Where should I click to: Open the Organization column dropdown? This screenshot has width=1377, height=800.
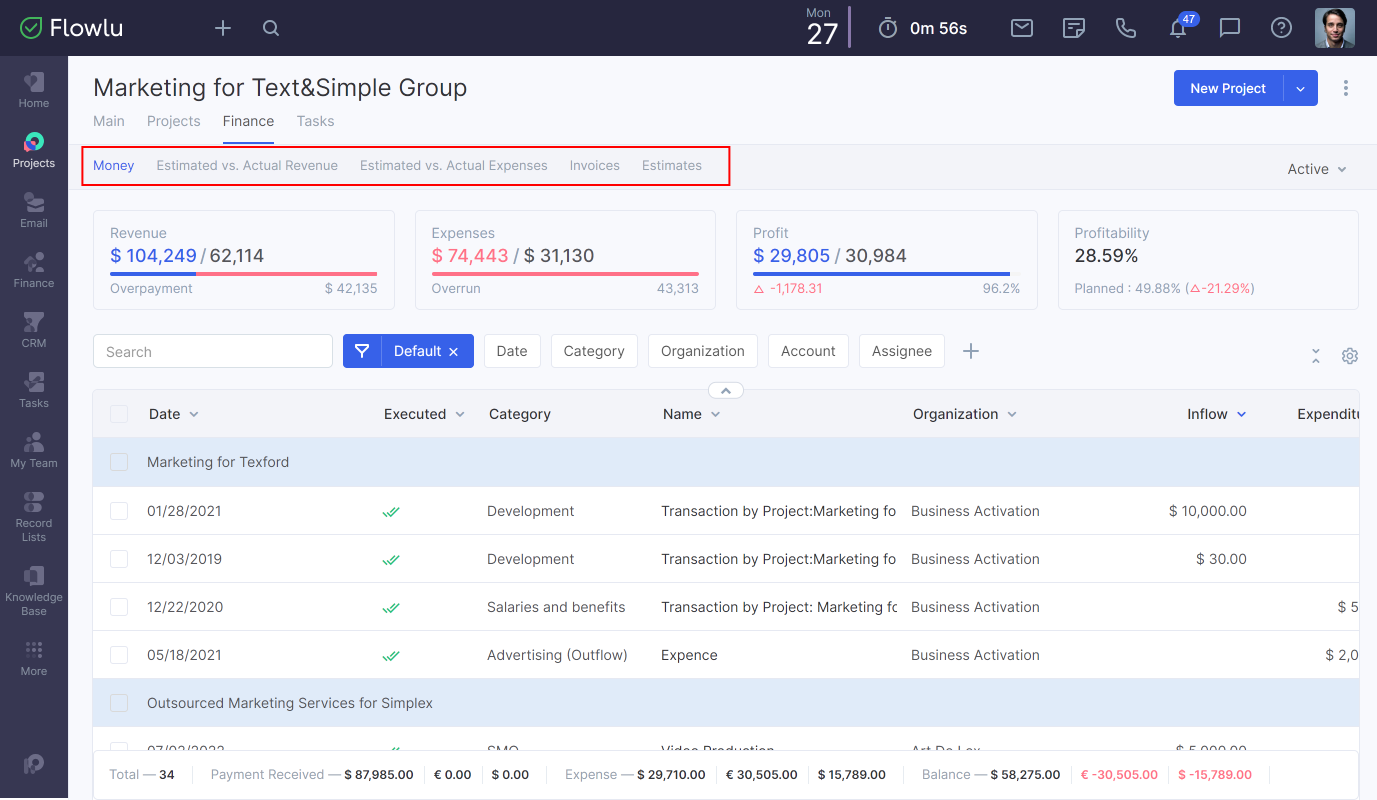click(x=1012, y=414)
